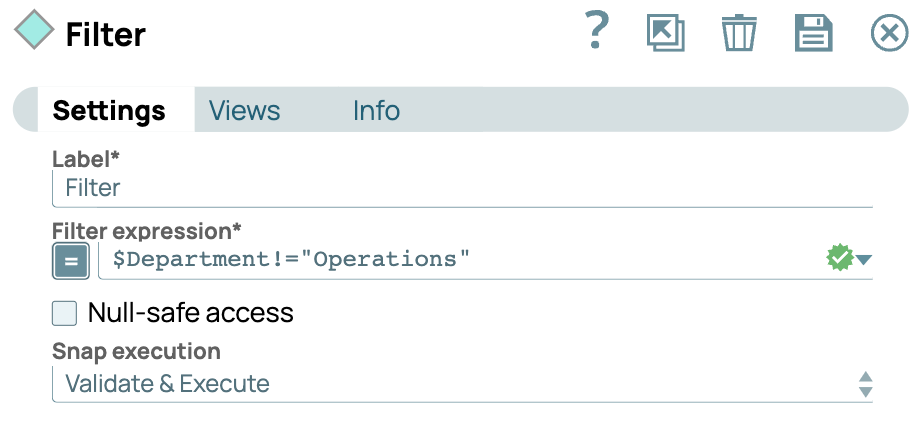Delete the snap using the trash icon
This screenshot has width=914, height=430.
point(739,33)
